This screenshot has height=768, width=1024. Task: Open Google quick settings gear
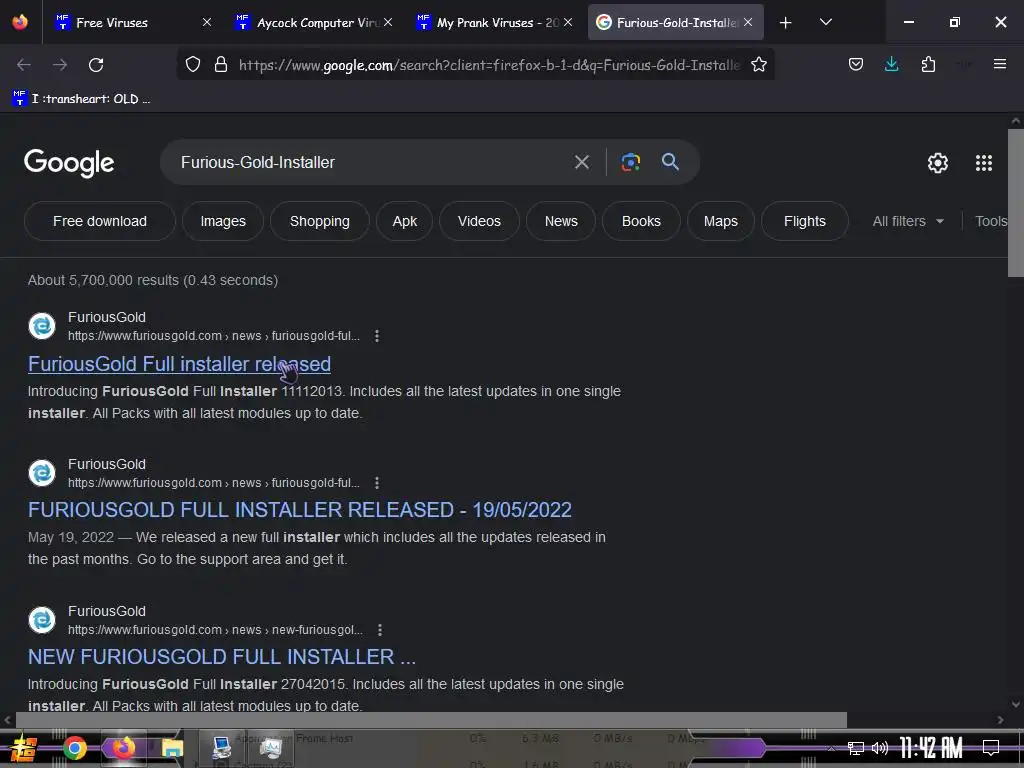[x=938, y=163]
